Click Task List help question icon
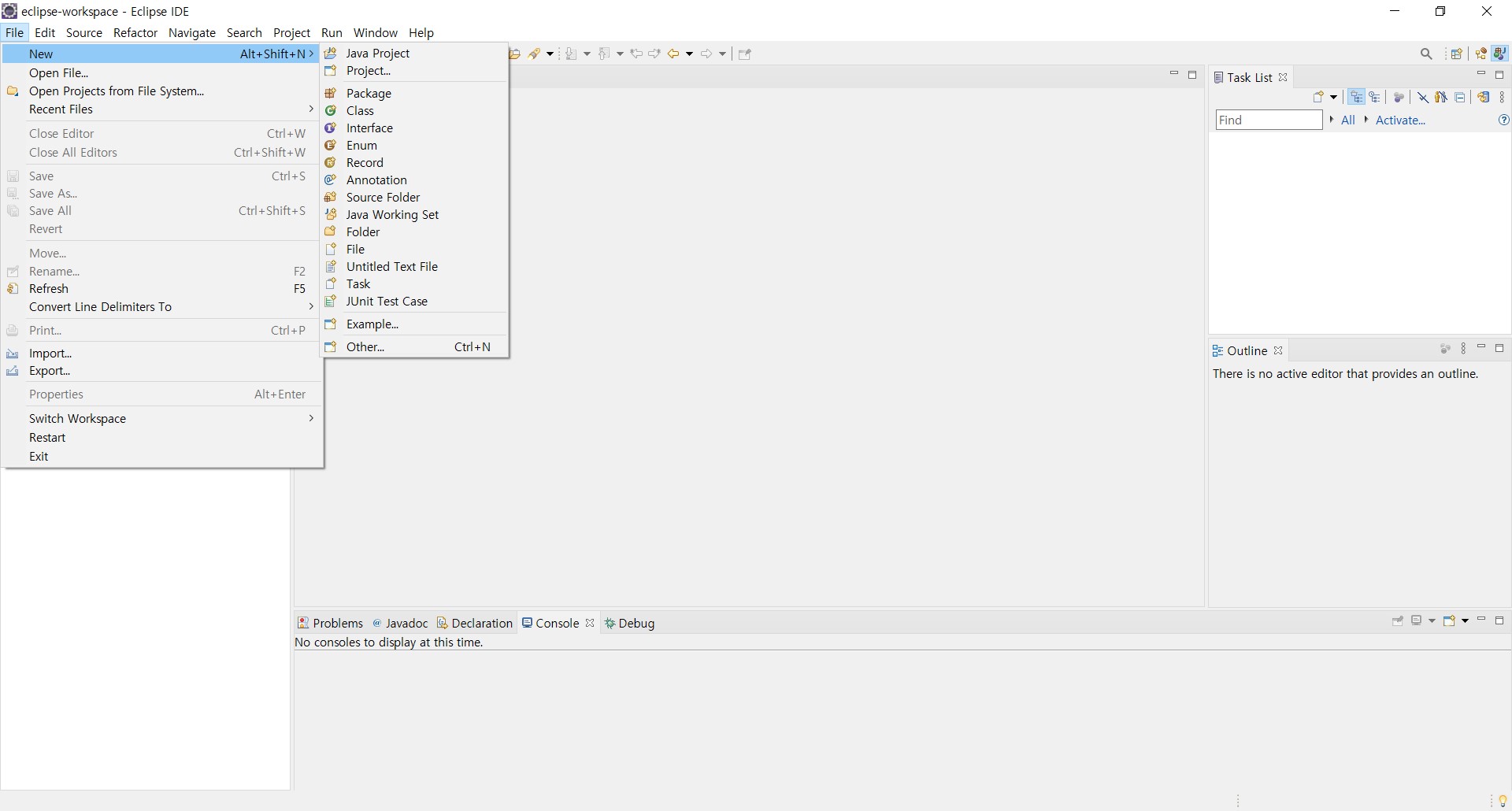 click(1504, 120)
